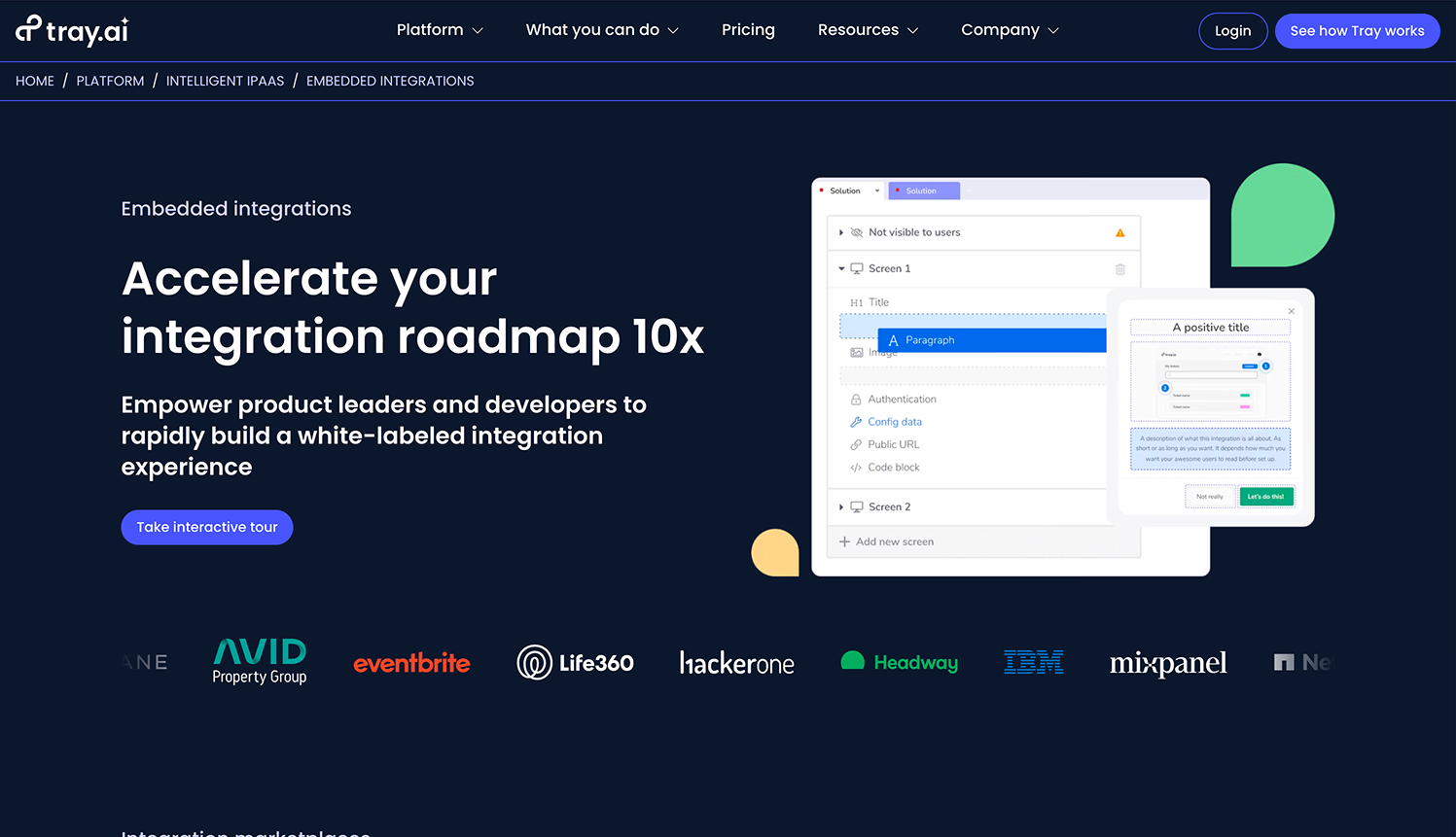Expand the Company menu

[1010, 30]
